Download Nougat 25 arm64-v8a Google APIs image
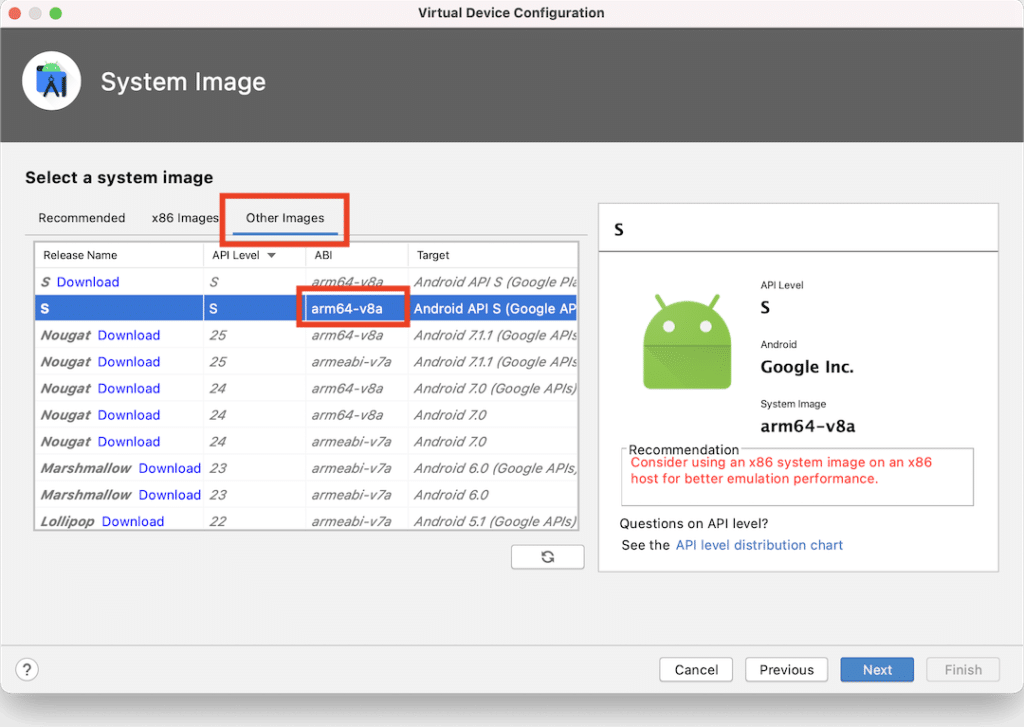 coord(129,335)
